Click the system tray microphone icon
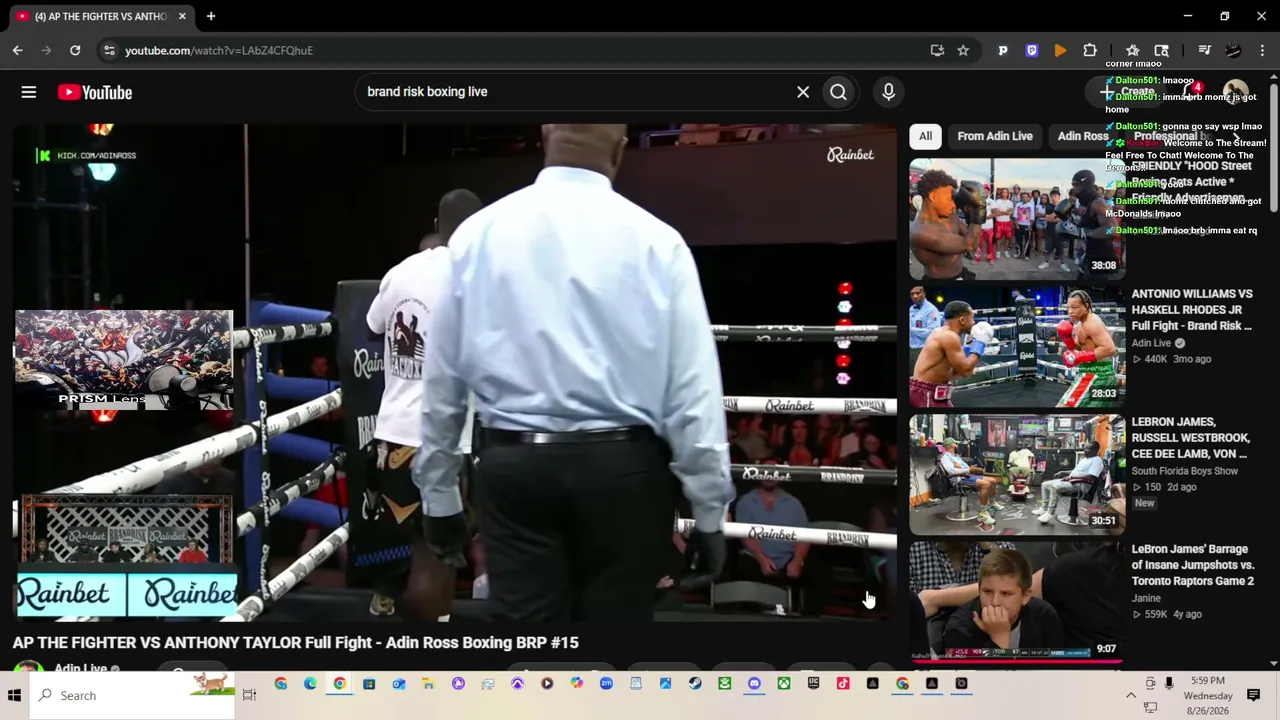The width and height of the screenshot is (1280, 720). click(x=1169, y=683)
